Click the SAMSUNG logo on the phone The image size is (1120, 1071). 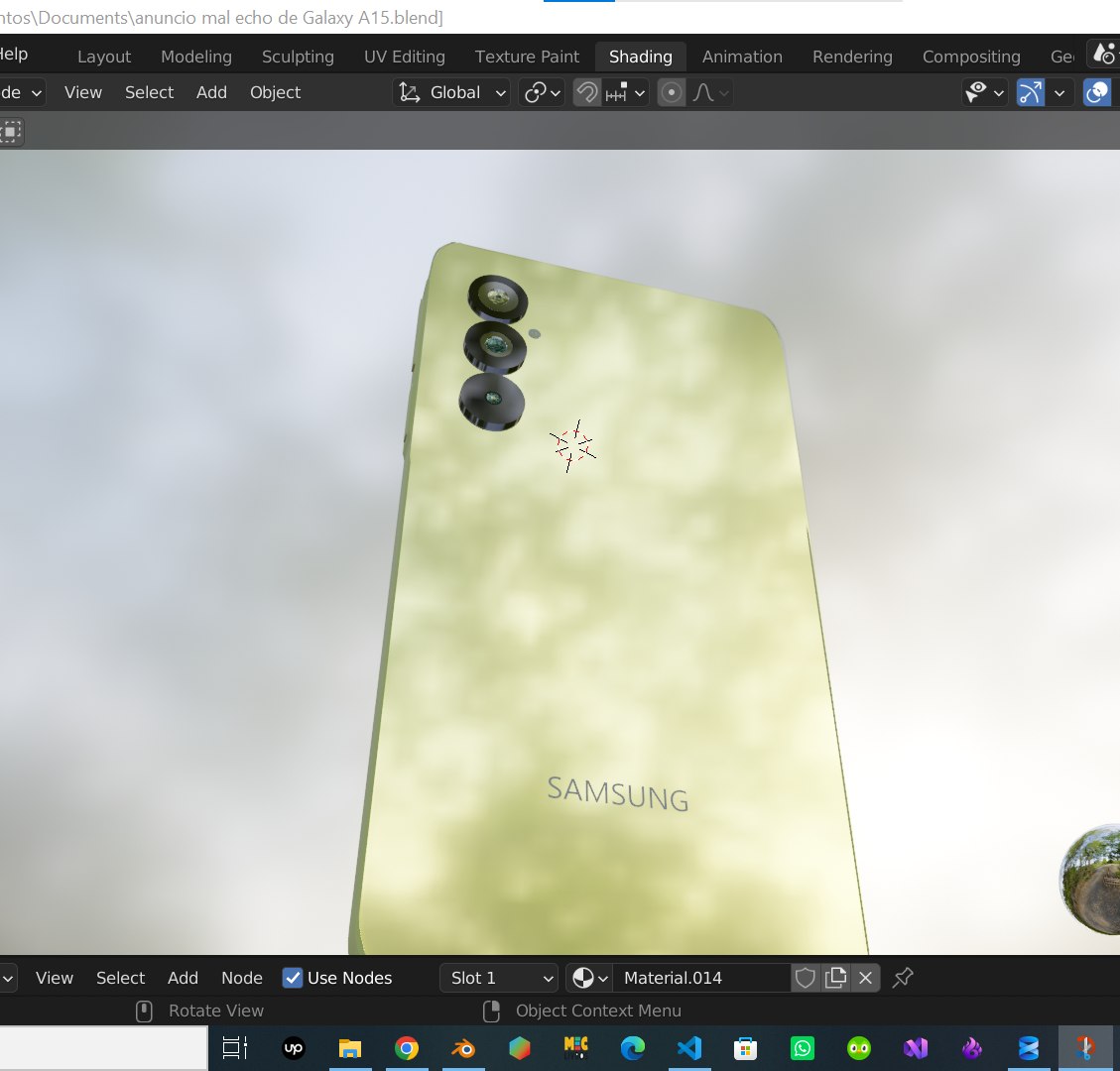[x=618, y=794]
